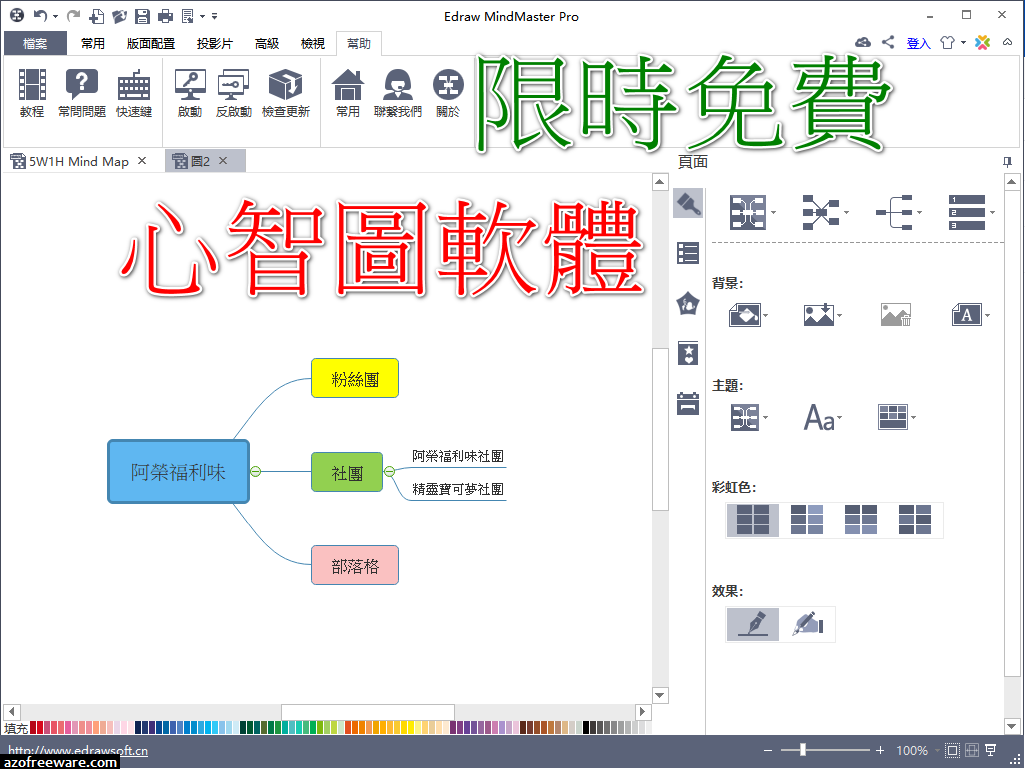Open the calendar task sidebar icon

pyautogui.click(x=688, y=403)
